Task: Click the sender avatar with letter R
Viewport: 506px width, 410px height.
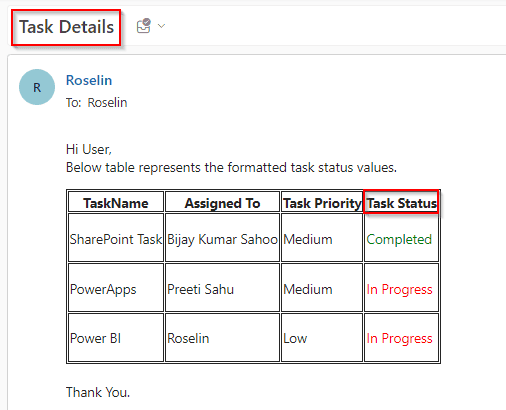Action: click(37, 87)
